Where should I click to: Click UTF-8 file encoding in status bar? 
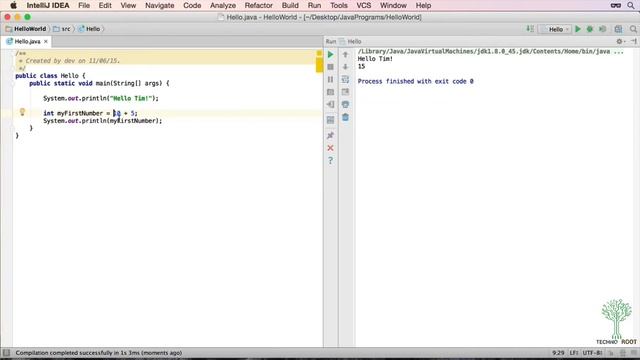(x=592, y=353)
